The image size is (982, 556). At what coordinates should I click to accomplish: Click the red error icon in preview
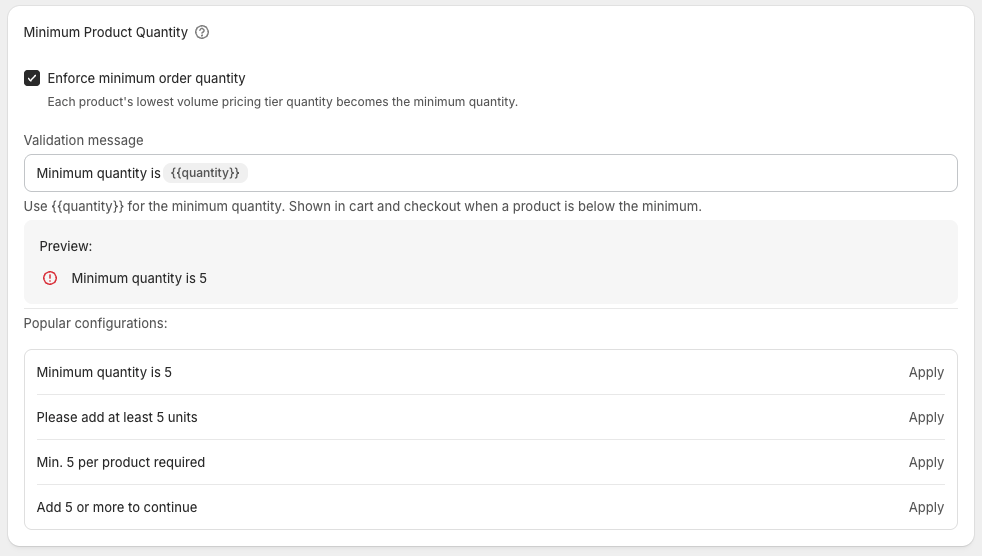coord(50,278)
